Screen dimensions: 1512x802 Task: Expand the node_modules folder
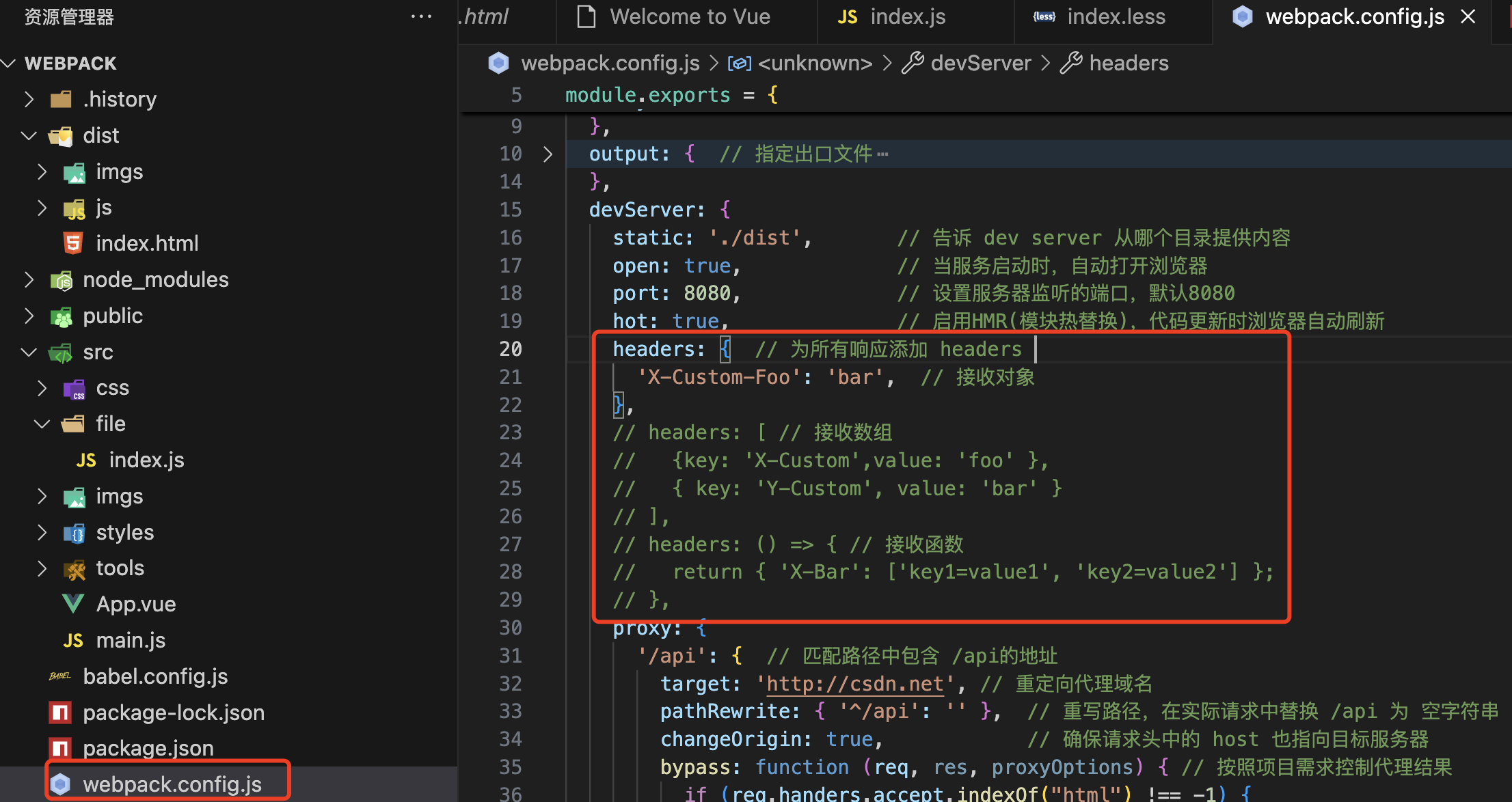pyautogui.click(x=29, y=279)
